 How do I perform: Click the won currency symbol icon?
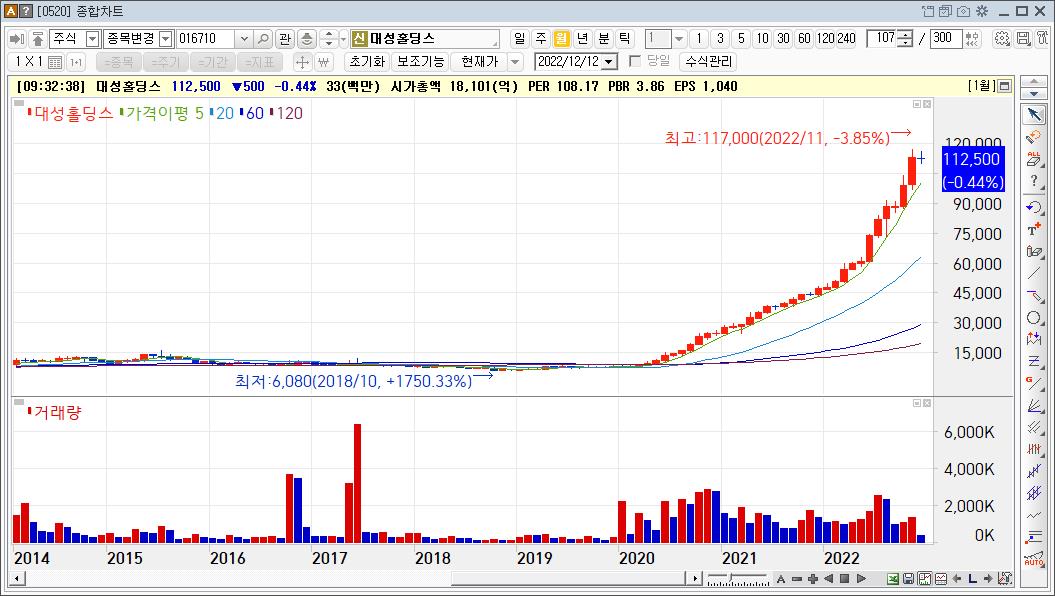click(x=324, y=63)
